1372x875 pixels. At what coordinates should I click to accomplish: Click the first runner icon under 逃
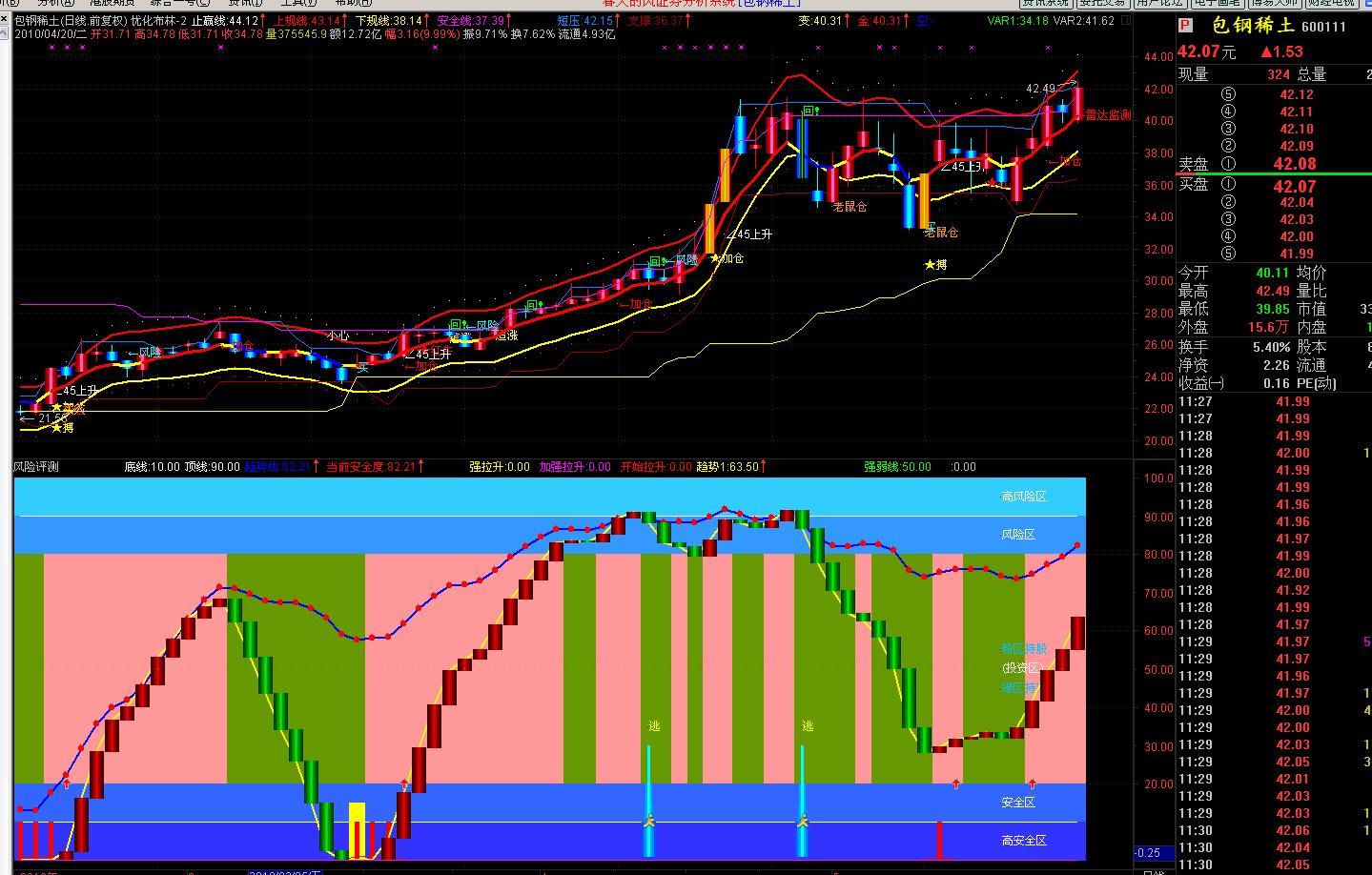tap(649, 819)
